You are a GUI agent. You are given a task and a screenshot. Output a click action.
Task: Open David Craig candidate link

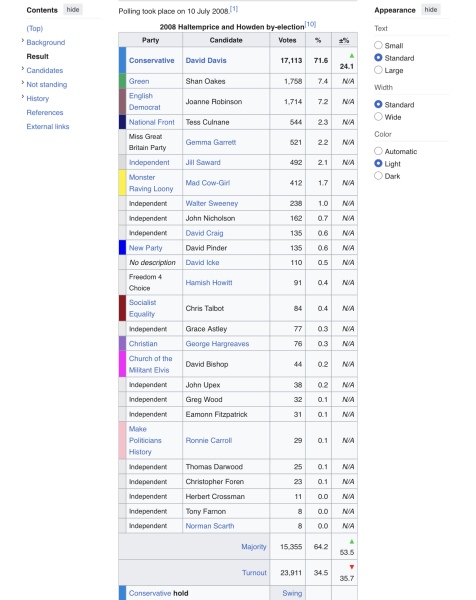coord(204,233)
